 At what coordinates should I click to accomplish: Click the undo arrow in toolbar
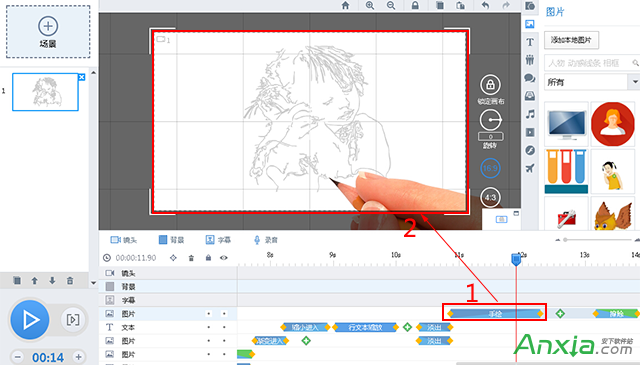click(x=485, y=5)
